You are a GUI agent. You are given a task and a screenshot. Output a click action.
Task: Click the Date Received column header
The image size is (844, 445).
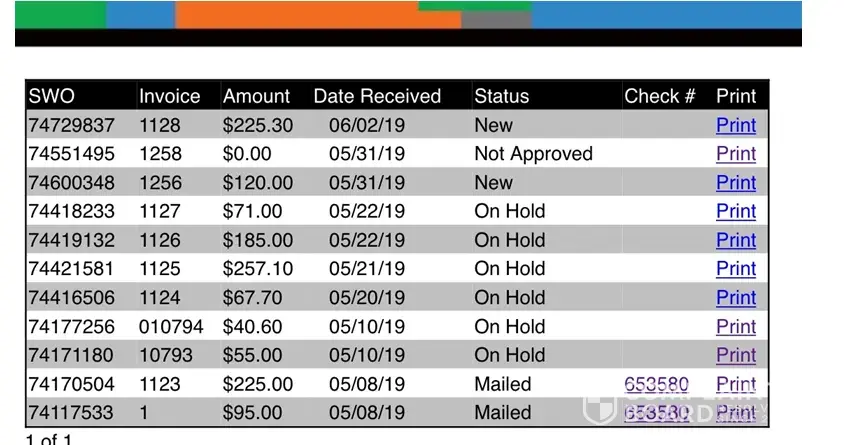pos(377,97)
